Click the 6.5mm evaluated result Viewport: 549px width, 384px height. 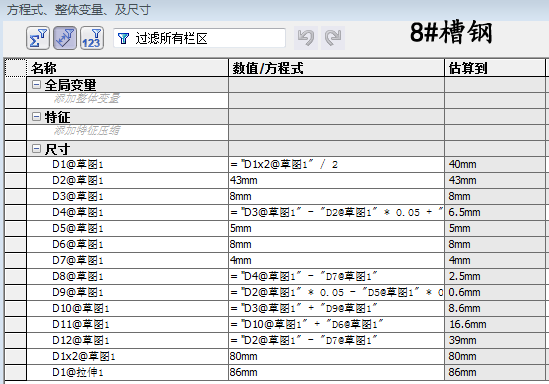point(465,212)
